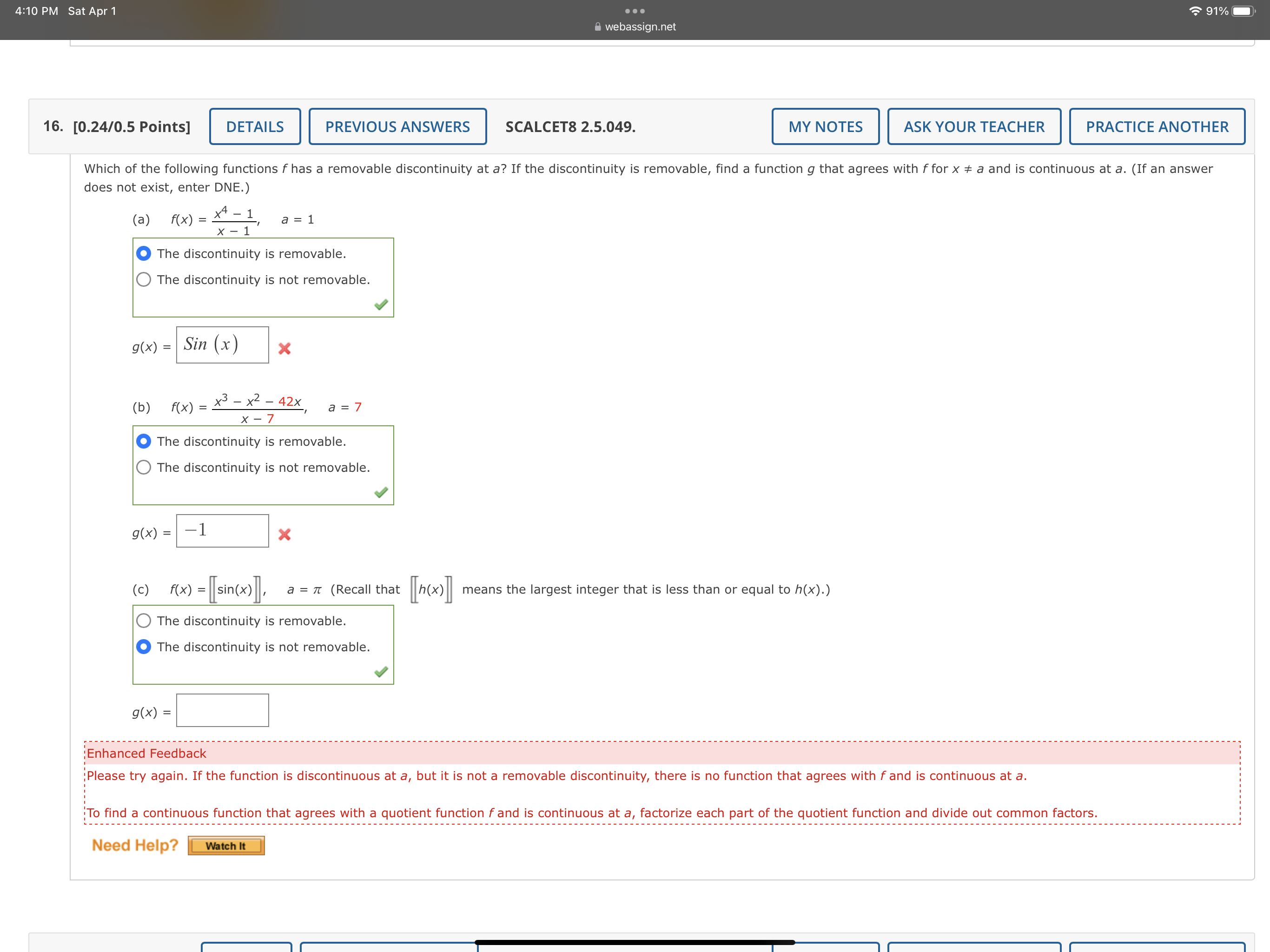Viewport: 1270px width, 952px height.
Task: Click the red X error icon next to Sin(x) answer
Action: click(x=285, y=348)
